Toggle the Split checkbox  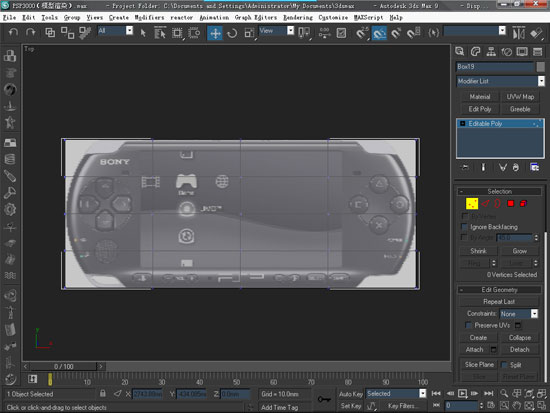504,365
